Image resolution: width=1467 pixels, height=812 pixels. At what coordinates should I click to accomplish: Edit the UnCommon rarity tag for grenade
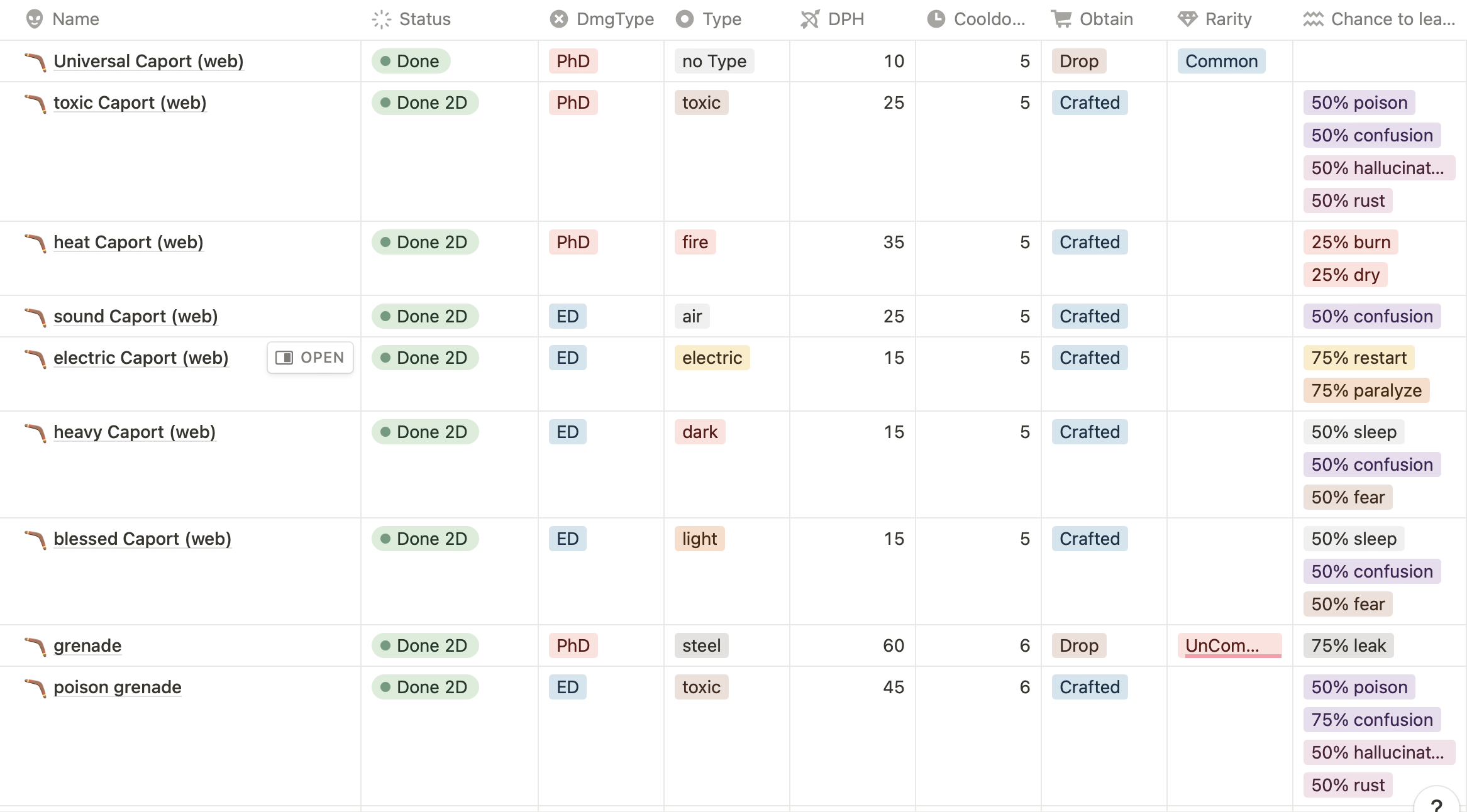(x=1229, y=645)
